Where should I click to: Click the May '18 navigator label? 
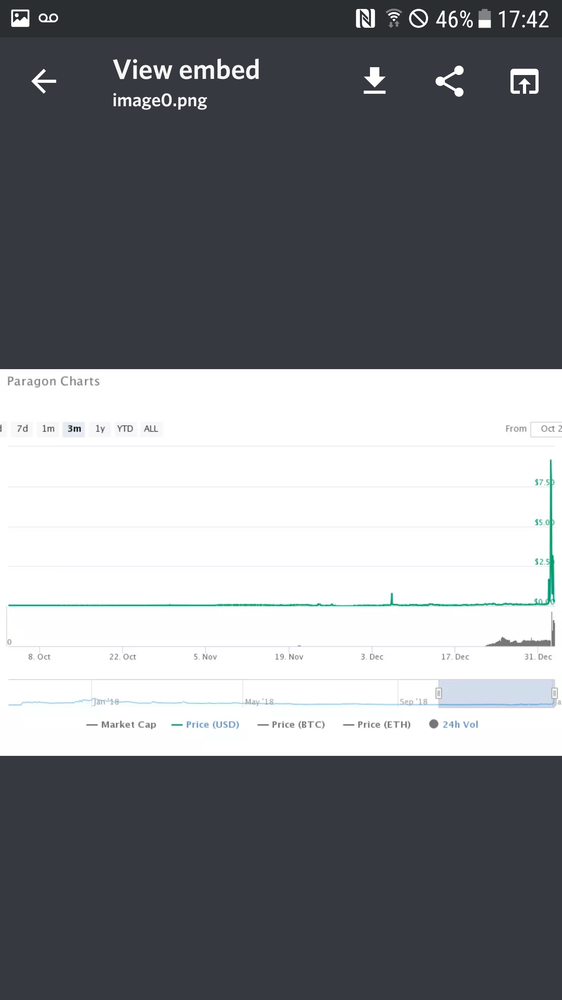260,702
